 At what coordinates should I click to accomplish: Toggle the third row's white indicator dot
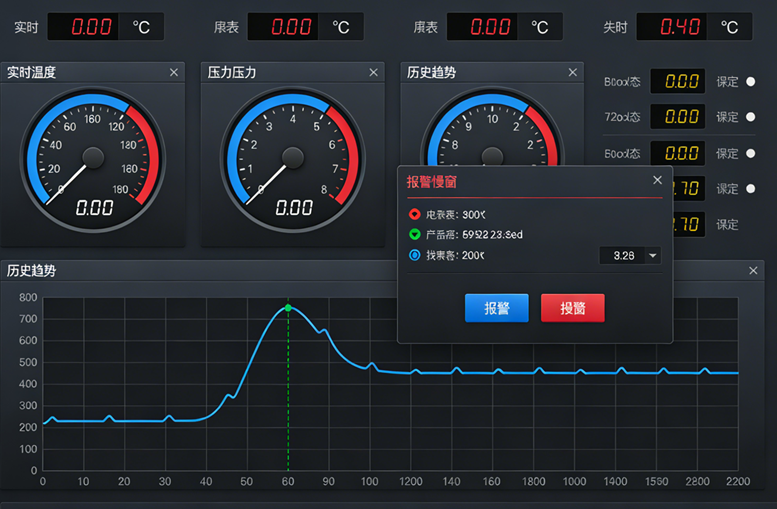point(751,153)
